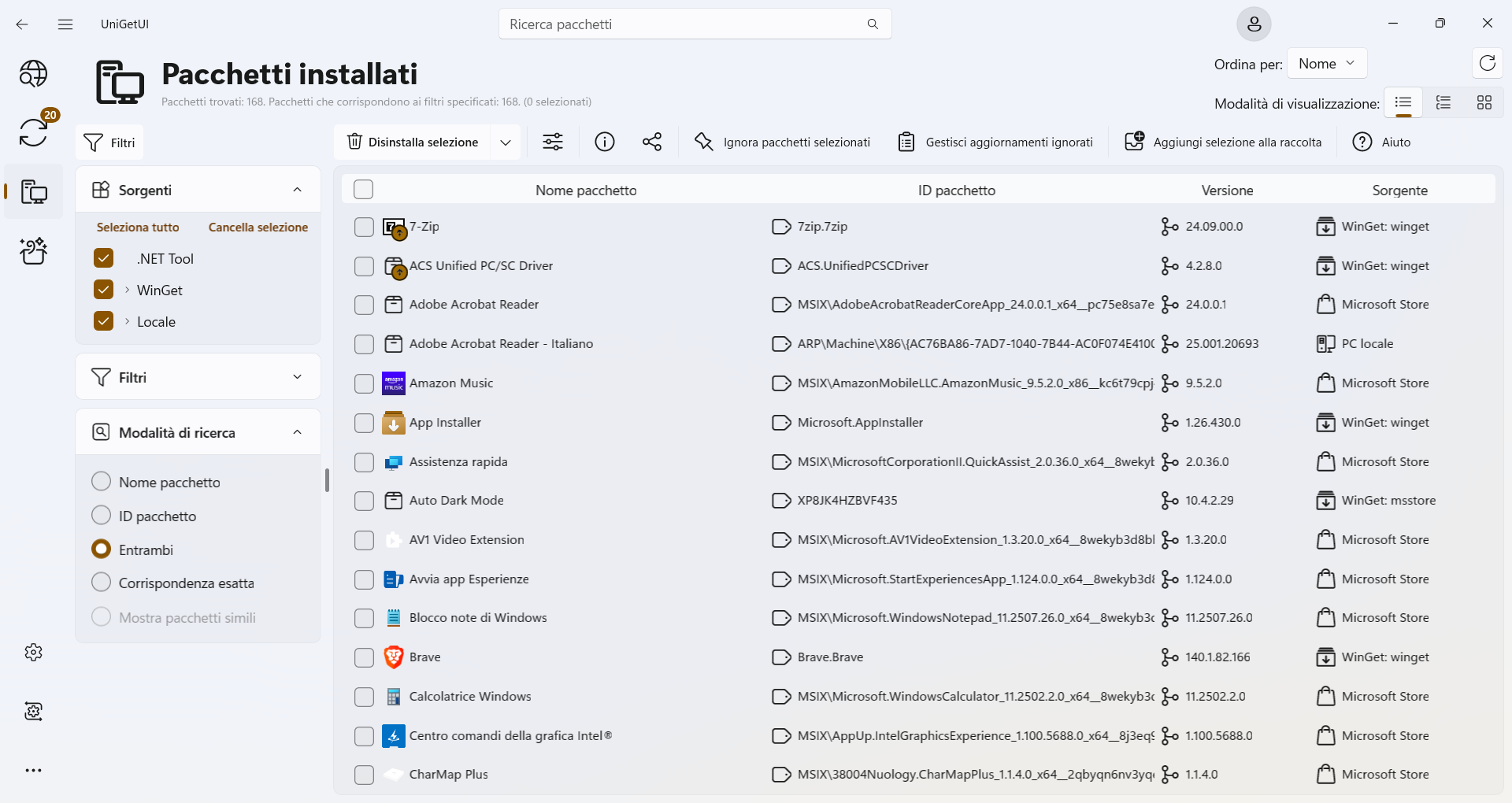Toggle the Filtri pane button
Screen dimensions: 1512x803
coord(109,142)
